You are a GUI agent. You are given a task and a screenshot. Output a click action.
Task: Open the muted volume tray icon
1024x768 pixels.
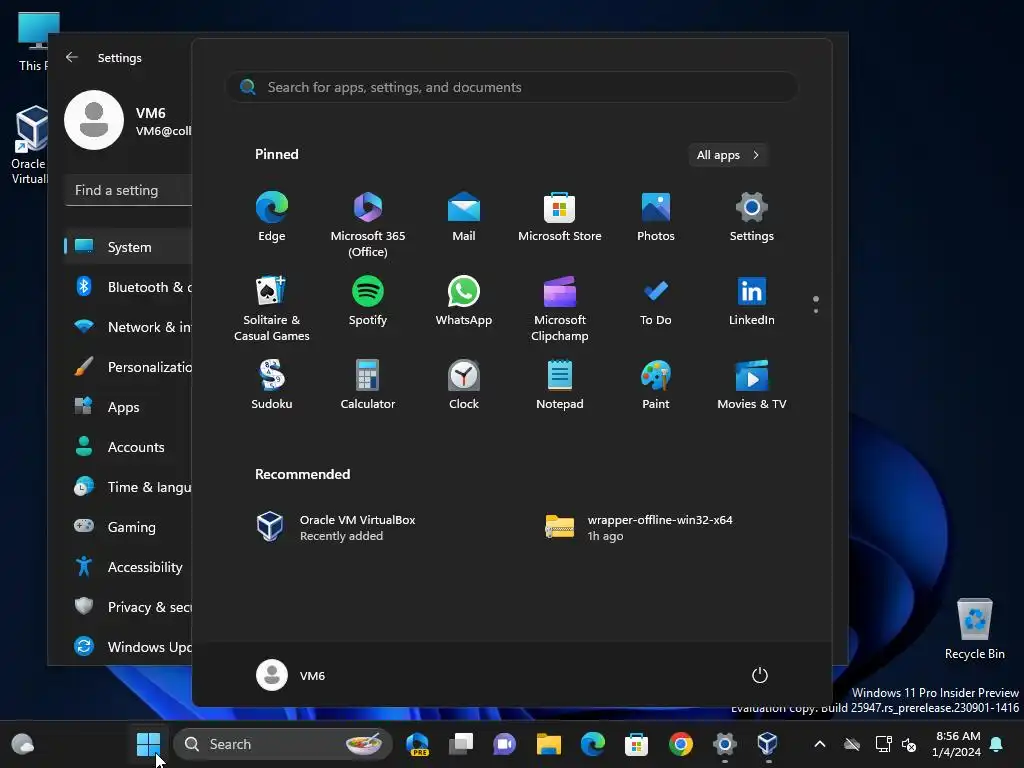click(x=909, y=744)
